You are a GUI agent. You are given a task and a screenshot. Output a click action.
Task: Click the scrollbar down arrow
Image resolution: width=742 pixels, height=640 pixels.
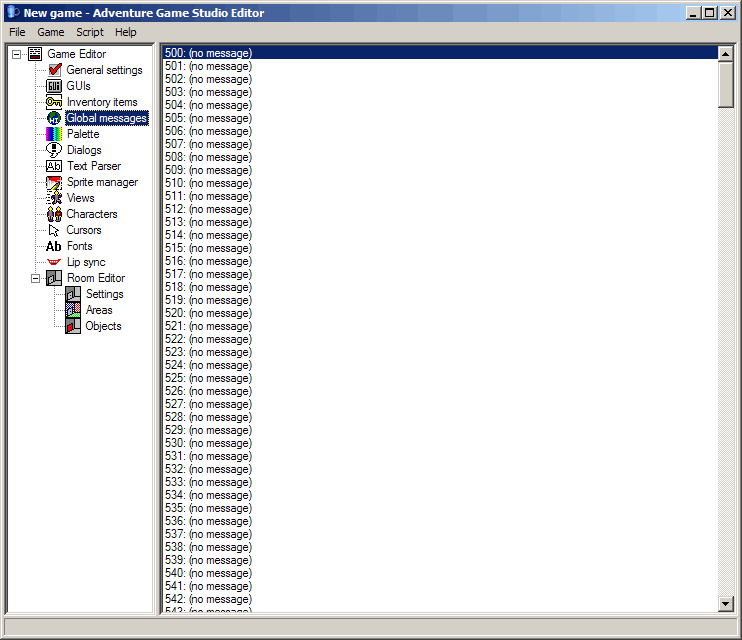coord(726,604)
